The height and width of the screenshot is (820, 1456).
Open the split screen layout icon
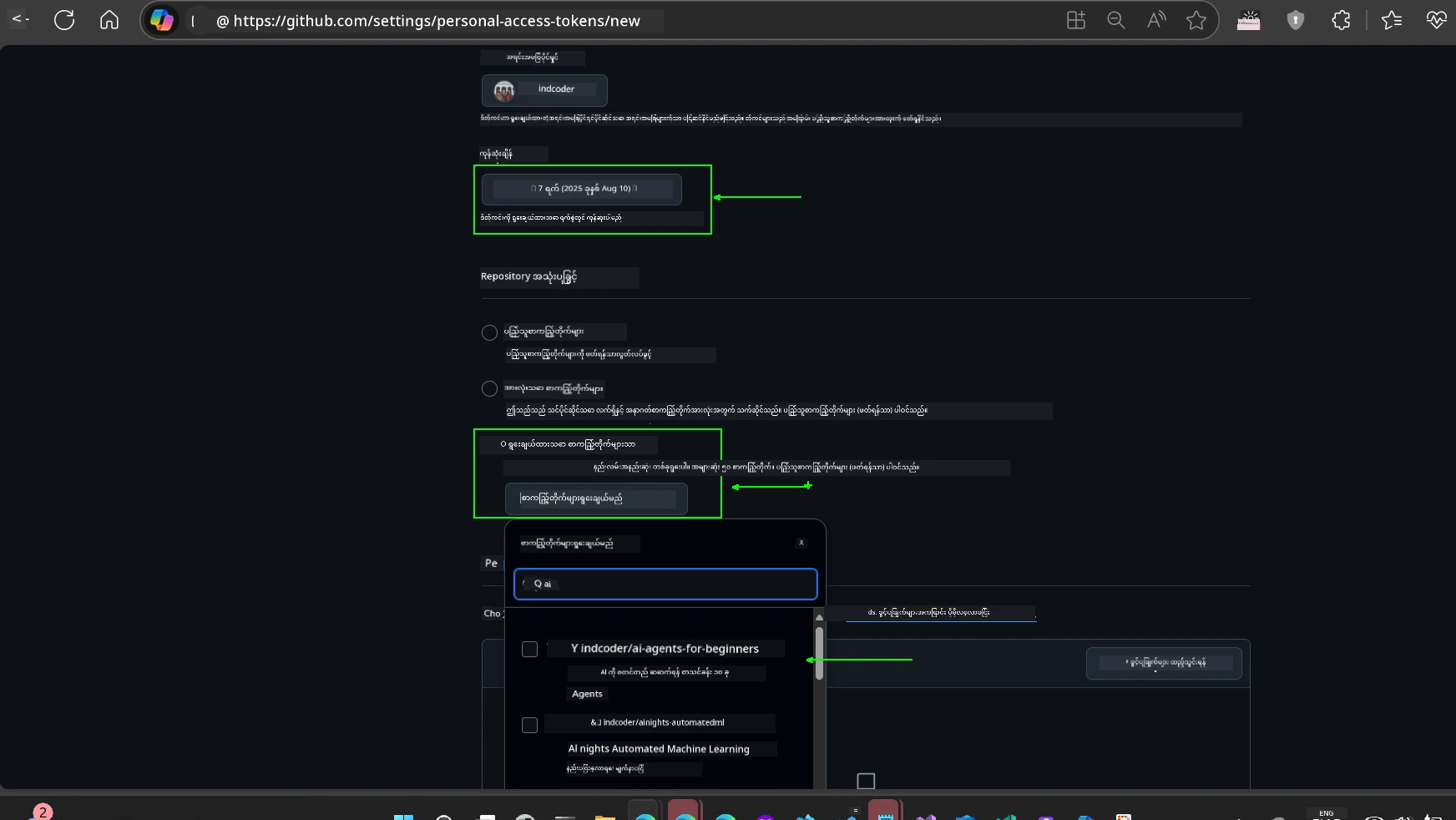tap(1075, 20)
